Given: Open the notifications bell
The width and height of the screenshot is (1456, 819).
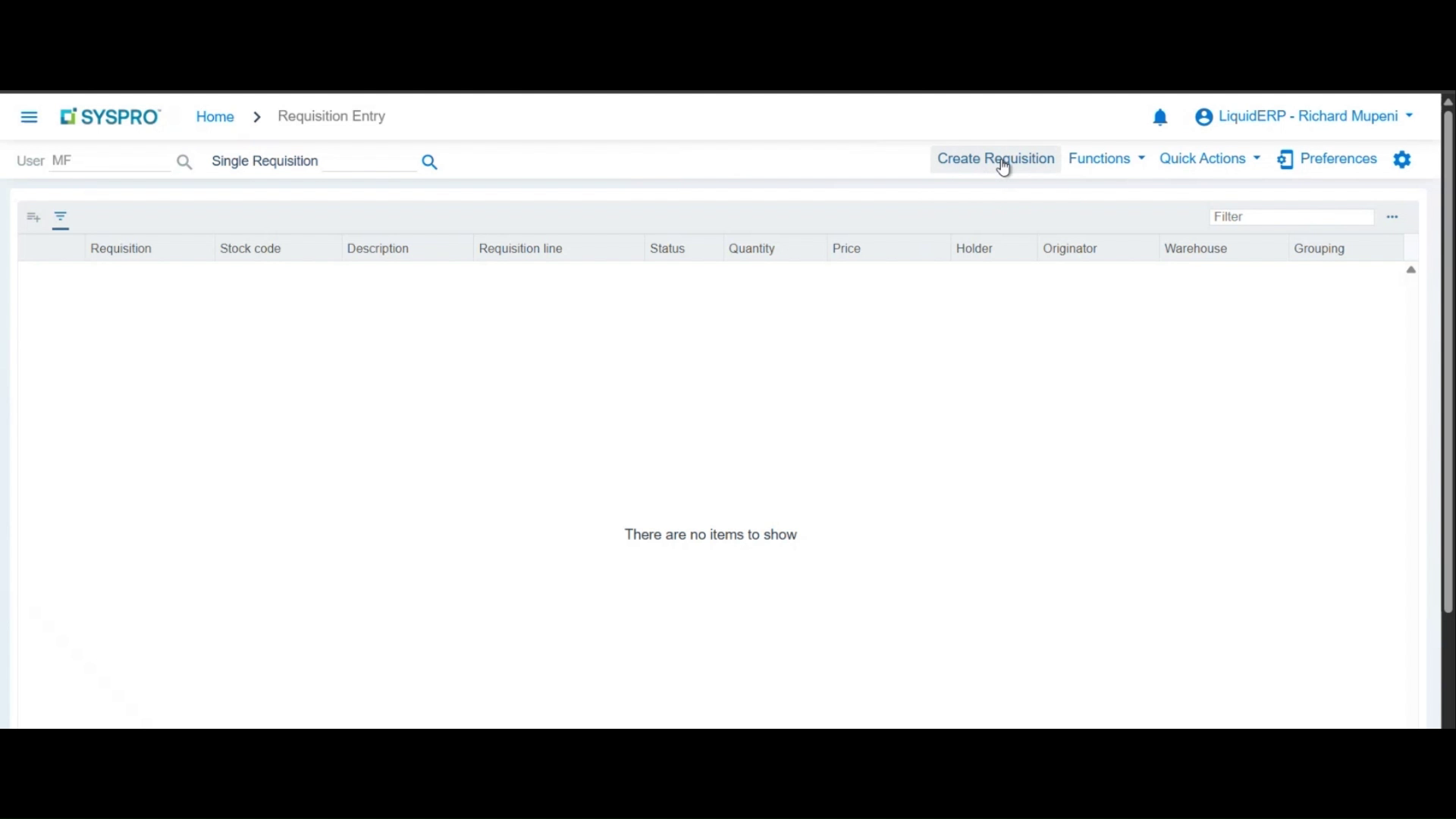Looking at the screenshot, I should [x=1161, y=117].
